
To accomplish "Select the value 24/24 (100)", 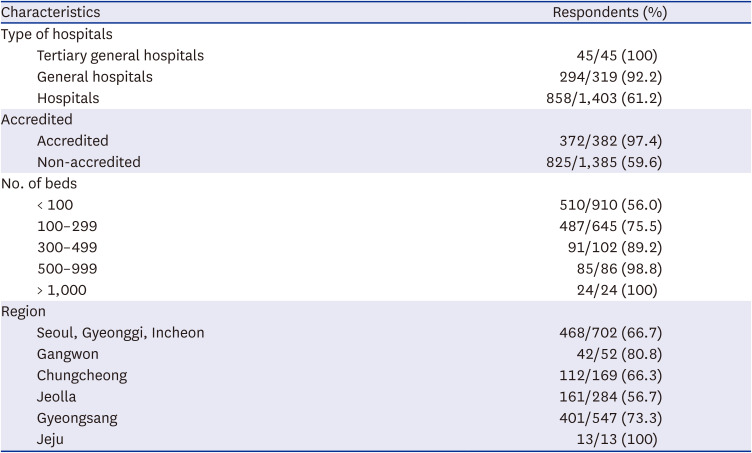I will pos(617,290).
